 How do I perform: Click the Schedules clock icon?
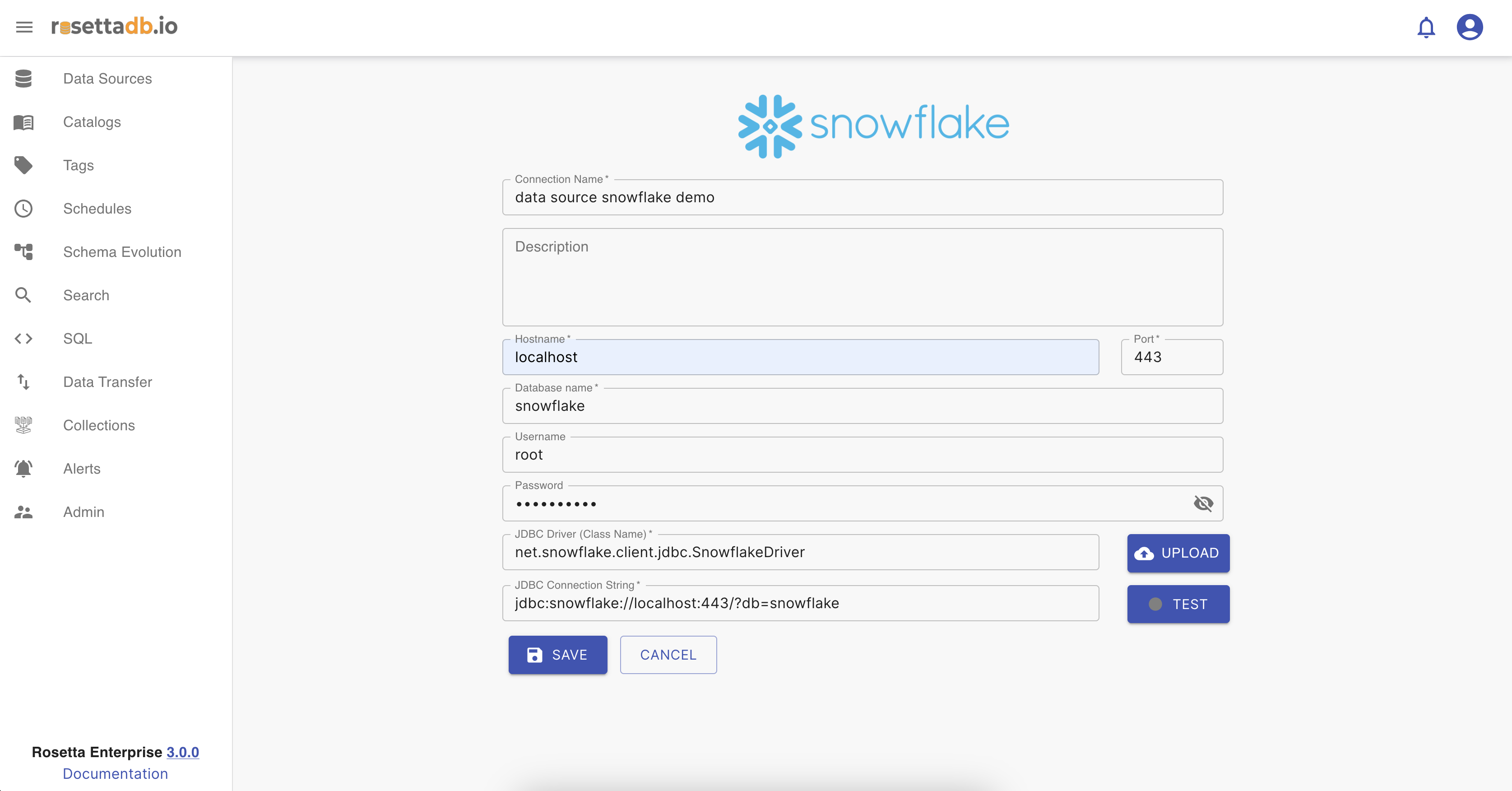coord(23,209)
